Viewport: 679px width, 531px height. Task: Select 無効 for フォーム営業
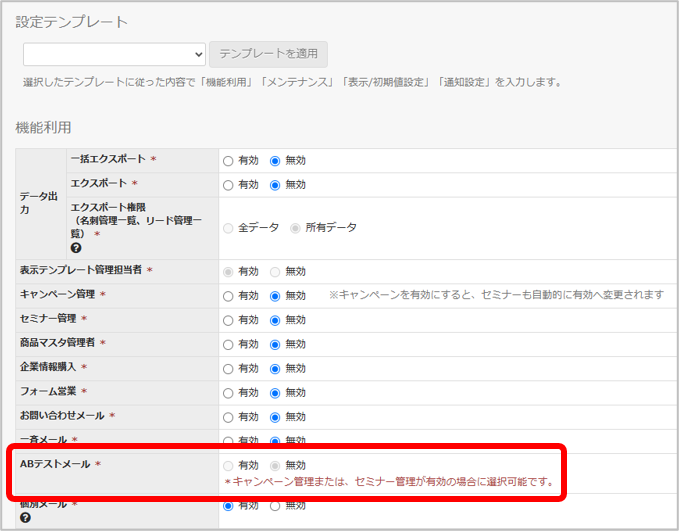coord(275,393)
